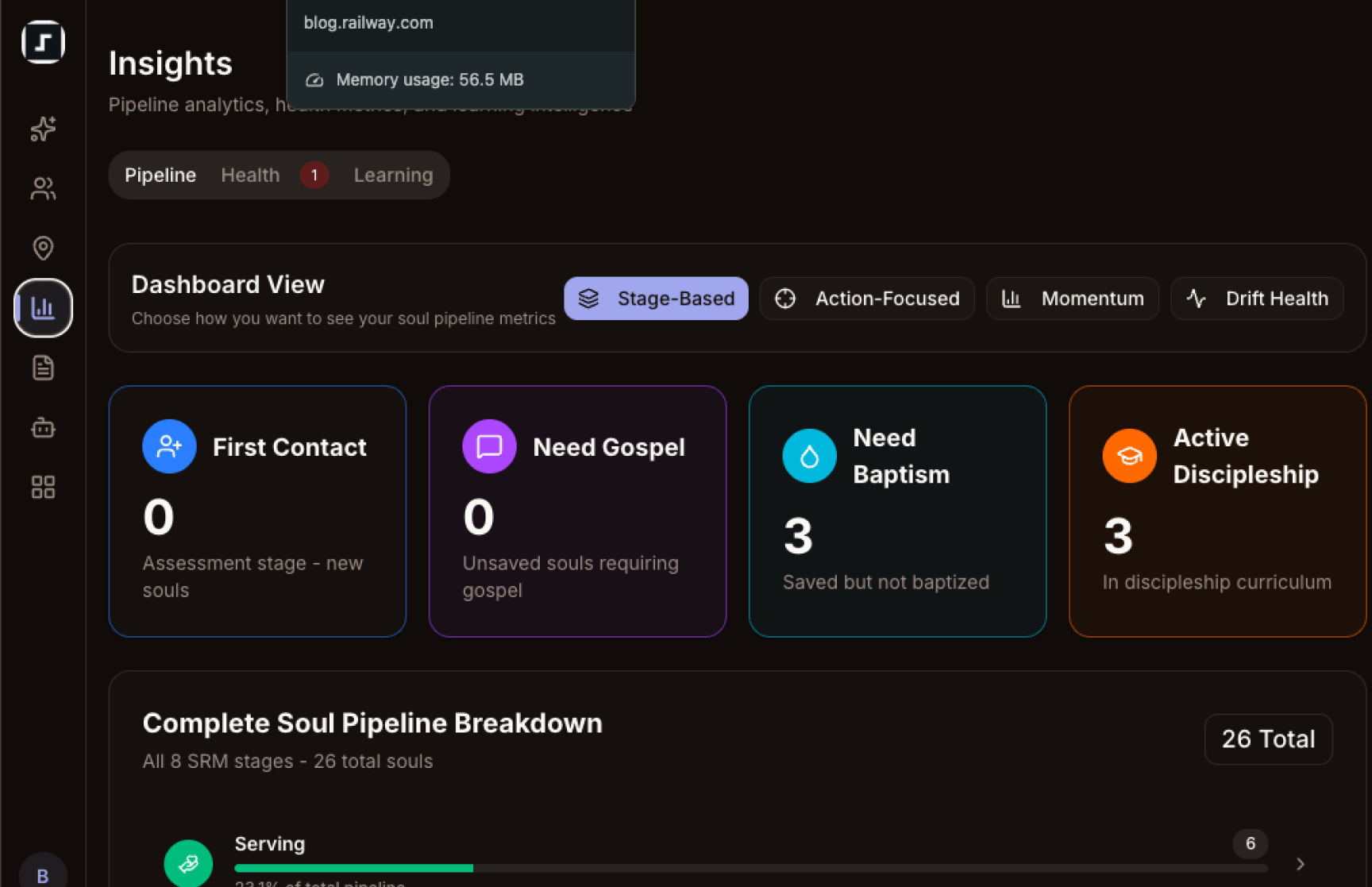The image size is (1372, 887).
Task: Open the Documents page from sidebar
Action: click(x=43, y=367)
